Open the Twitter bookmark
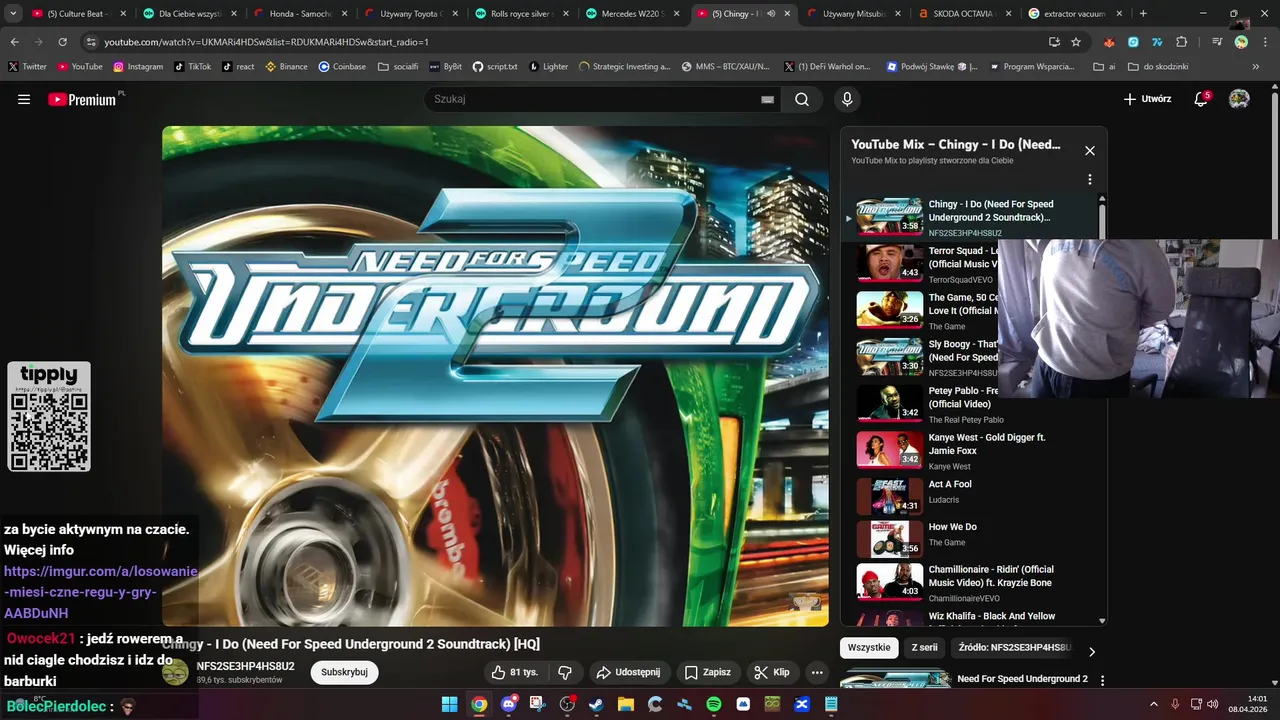This screenshot has height=720, width=1280. (x=27, y=66)
